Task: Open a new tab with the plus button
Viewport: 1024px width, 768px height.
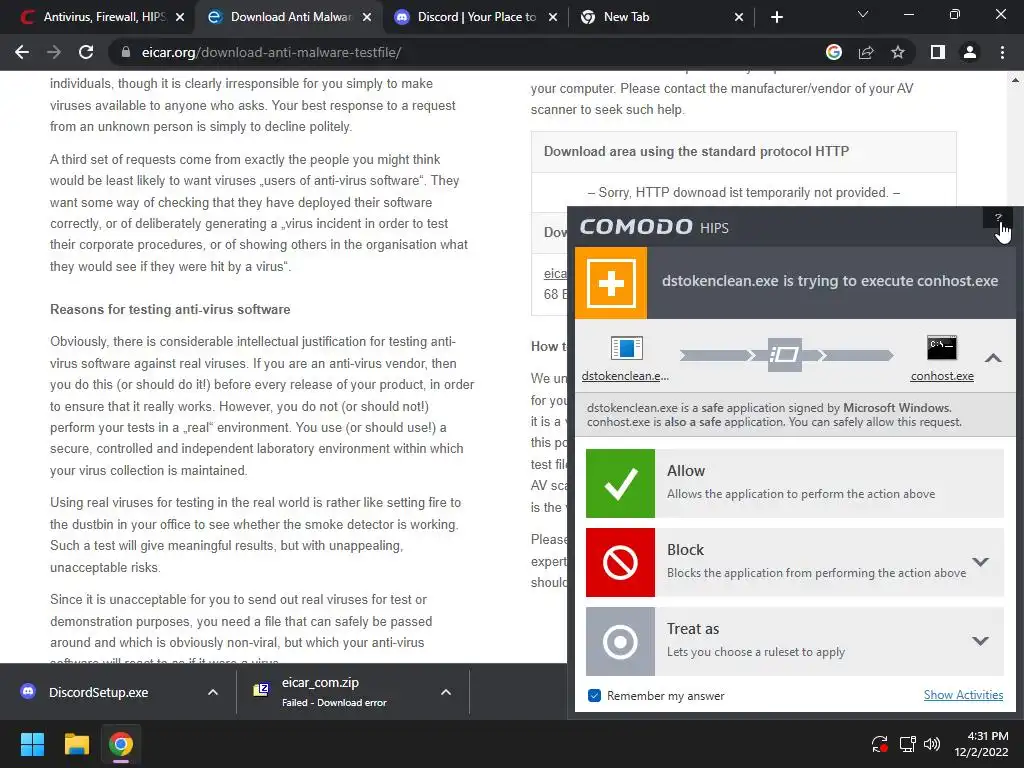Action: pyautogui.click(x=776, y=17)
